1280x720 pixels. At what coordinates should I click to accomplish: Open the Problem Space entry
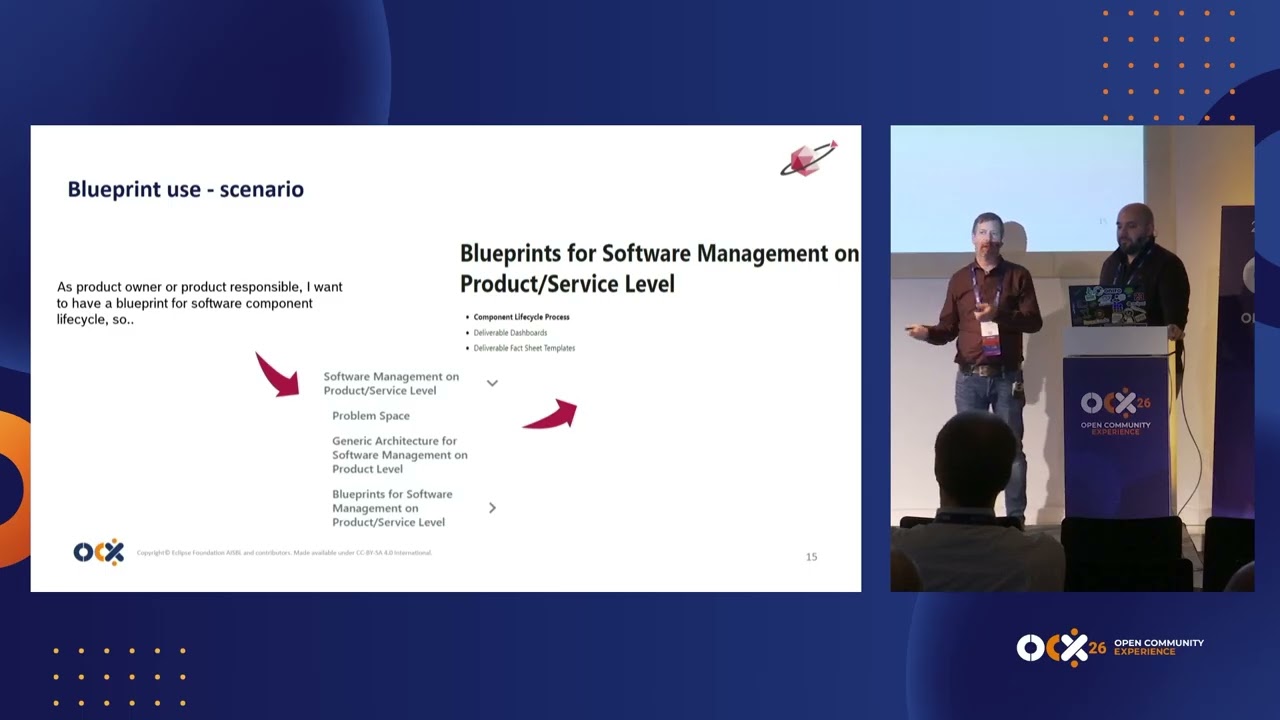tap(371, 416)
